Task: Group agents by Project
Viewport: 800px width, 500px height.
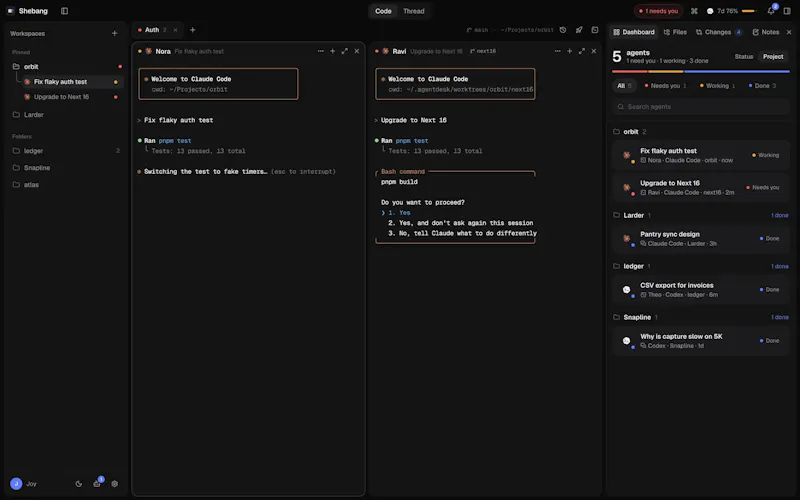Action: [773, 57]
